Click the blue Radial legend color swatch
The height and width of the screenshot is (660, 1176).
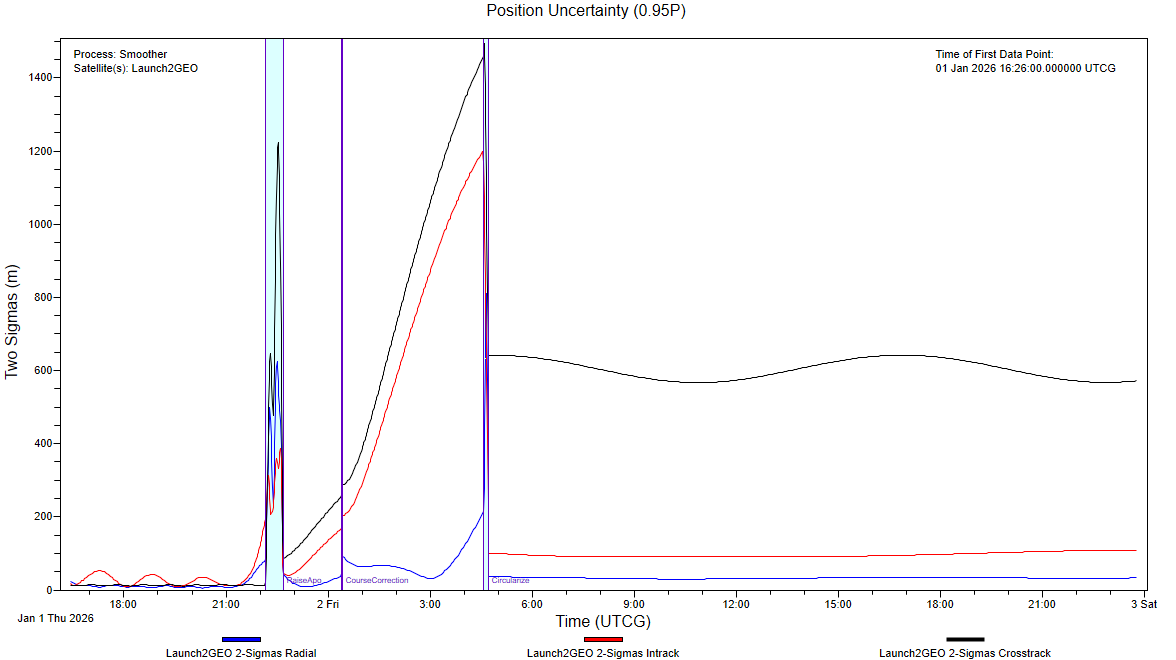point(241,639)
